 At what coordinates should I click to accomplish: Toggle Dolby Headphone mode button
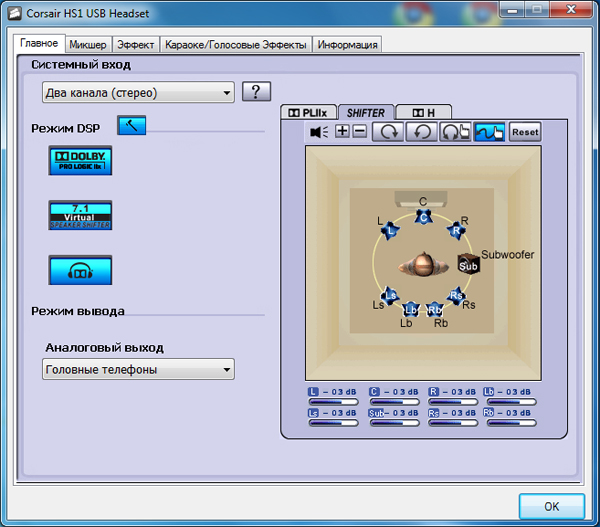[x=80, y=270]
